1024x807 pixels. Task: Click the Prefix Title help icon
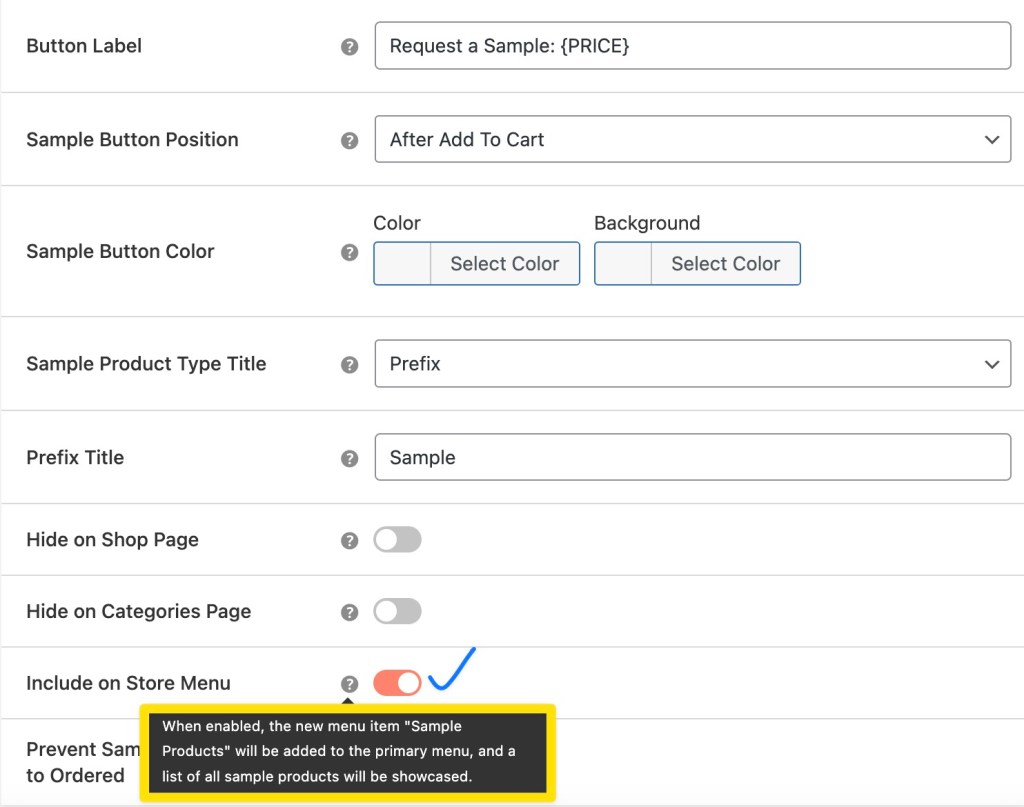pyautogui.click(x=349, y=457)
